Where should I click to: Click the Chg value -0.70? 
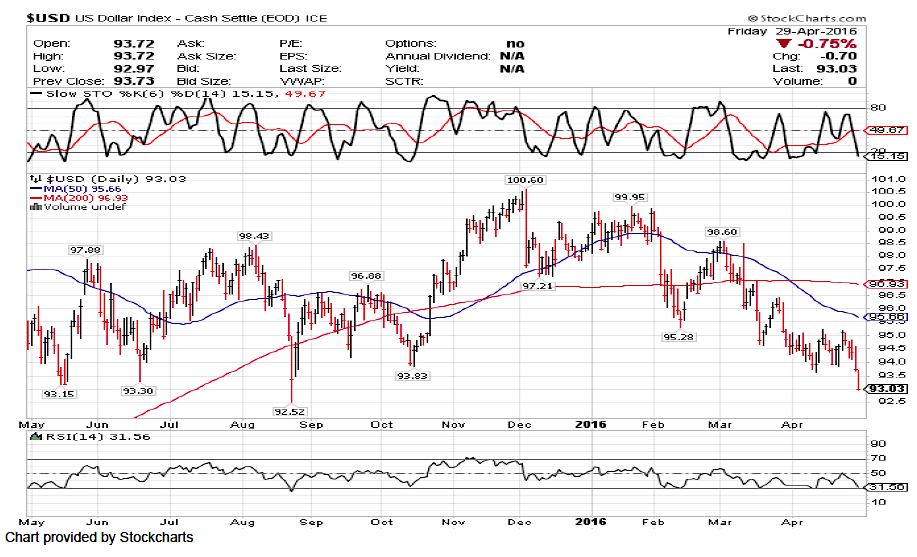(x=838, y=56)
